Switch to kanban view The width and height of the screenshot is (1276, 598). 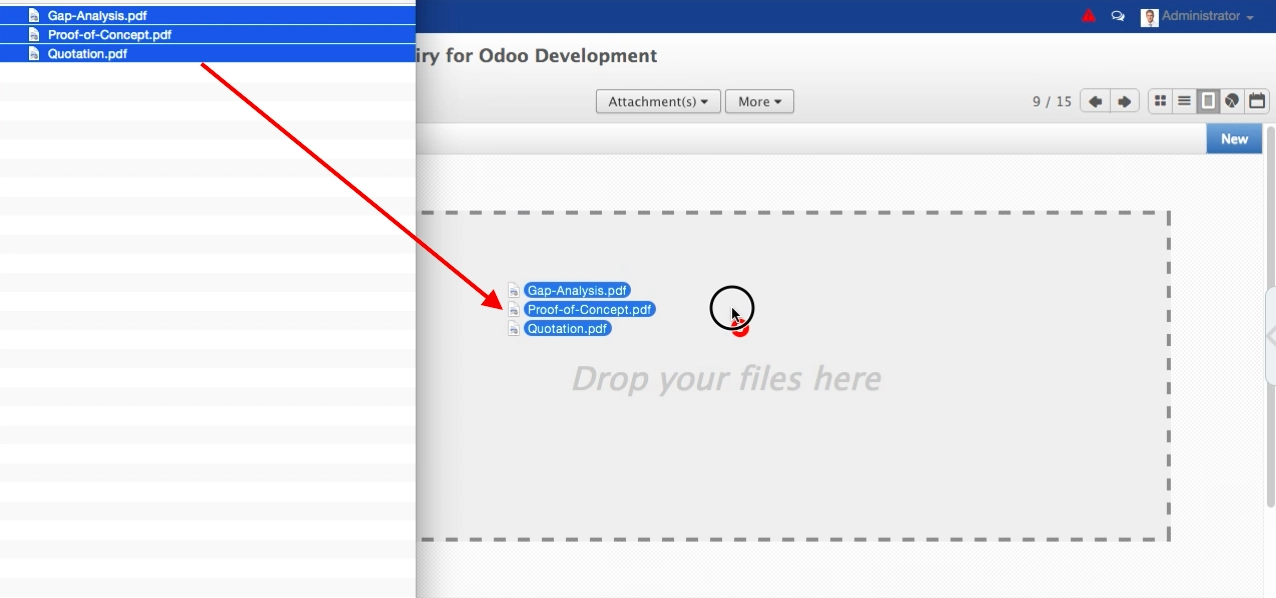1160,101
